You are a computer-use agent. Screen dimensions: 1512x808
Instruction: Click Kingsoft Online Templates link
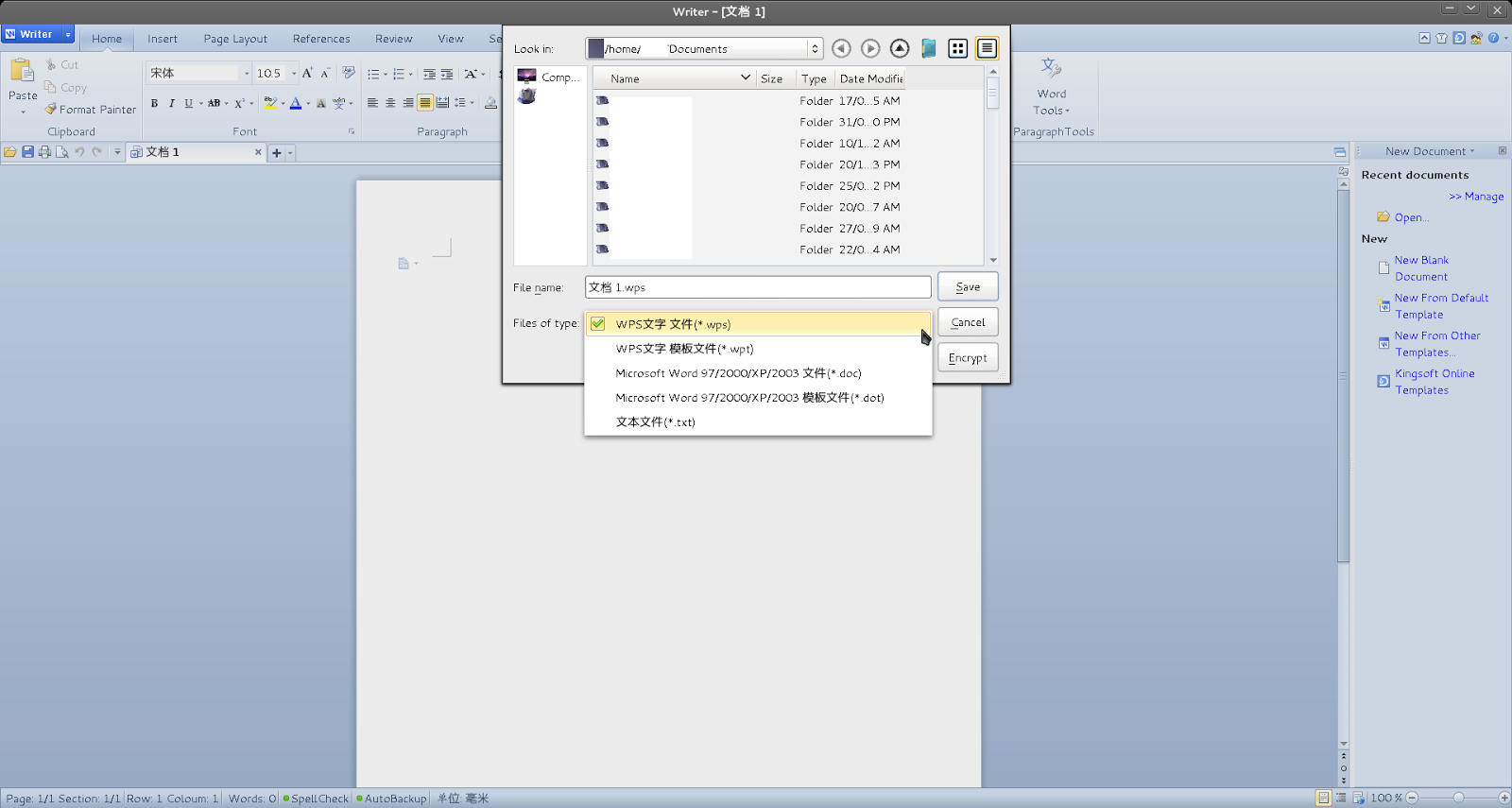click(1435, 382)
